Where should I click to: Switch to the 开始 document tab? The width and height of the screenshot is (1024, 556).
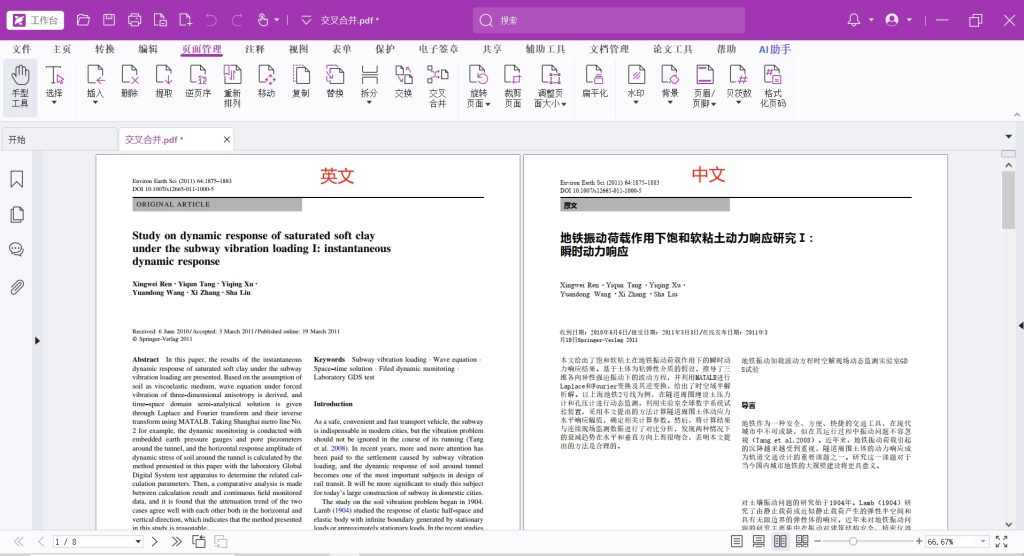17,139
